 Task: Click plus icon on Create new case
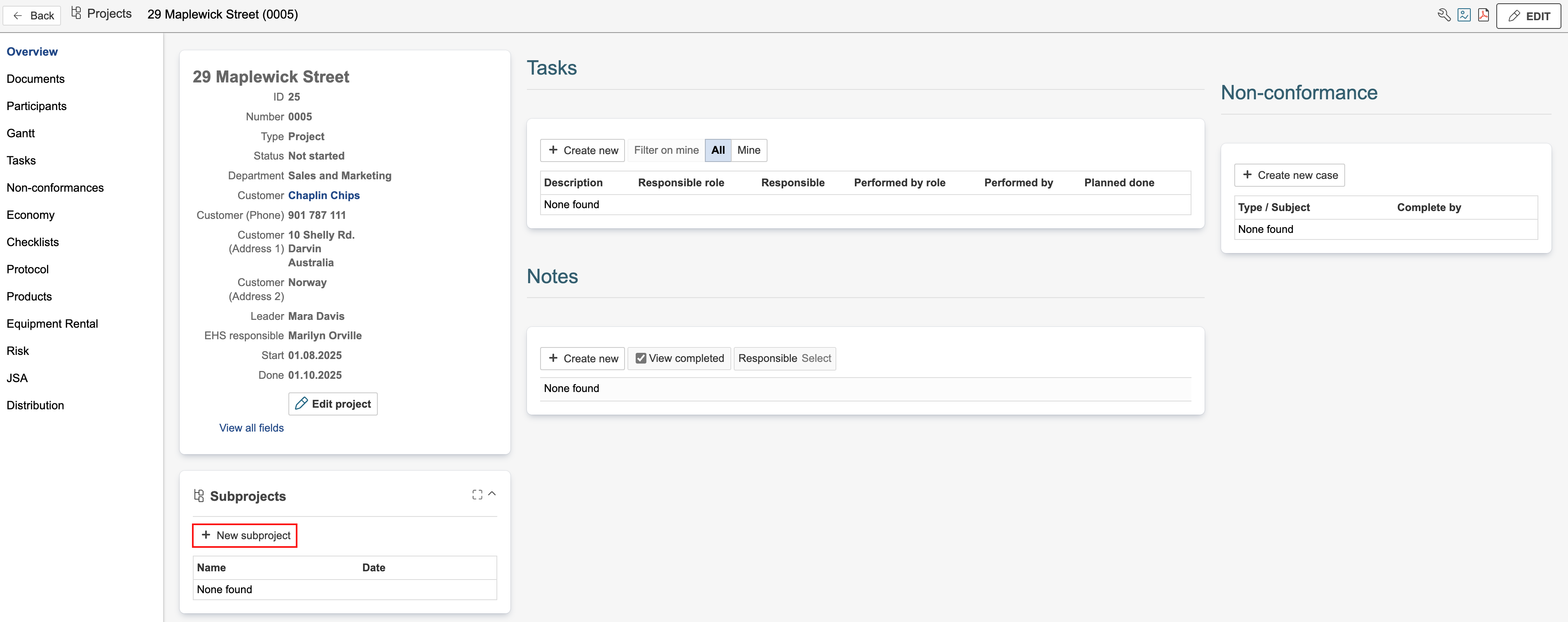pyautogui.click(x=1247, y=175)
